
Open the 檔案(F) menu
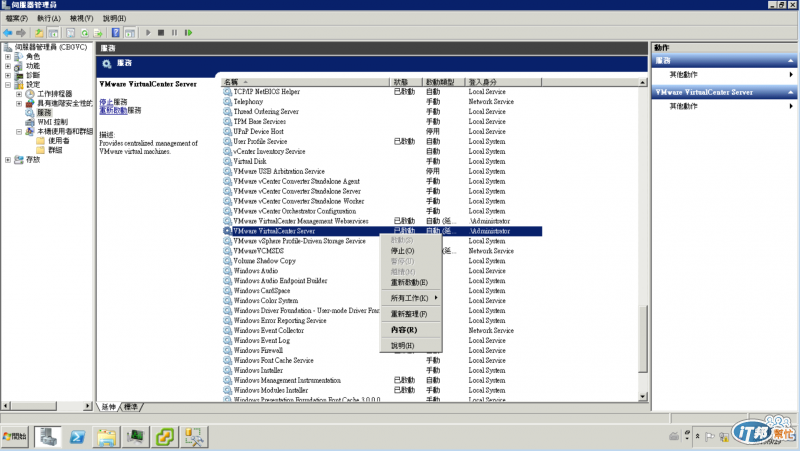click(x=17, y=18)
